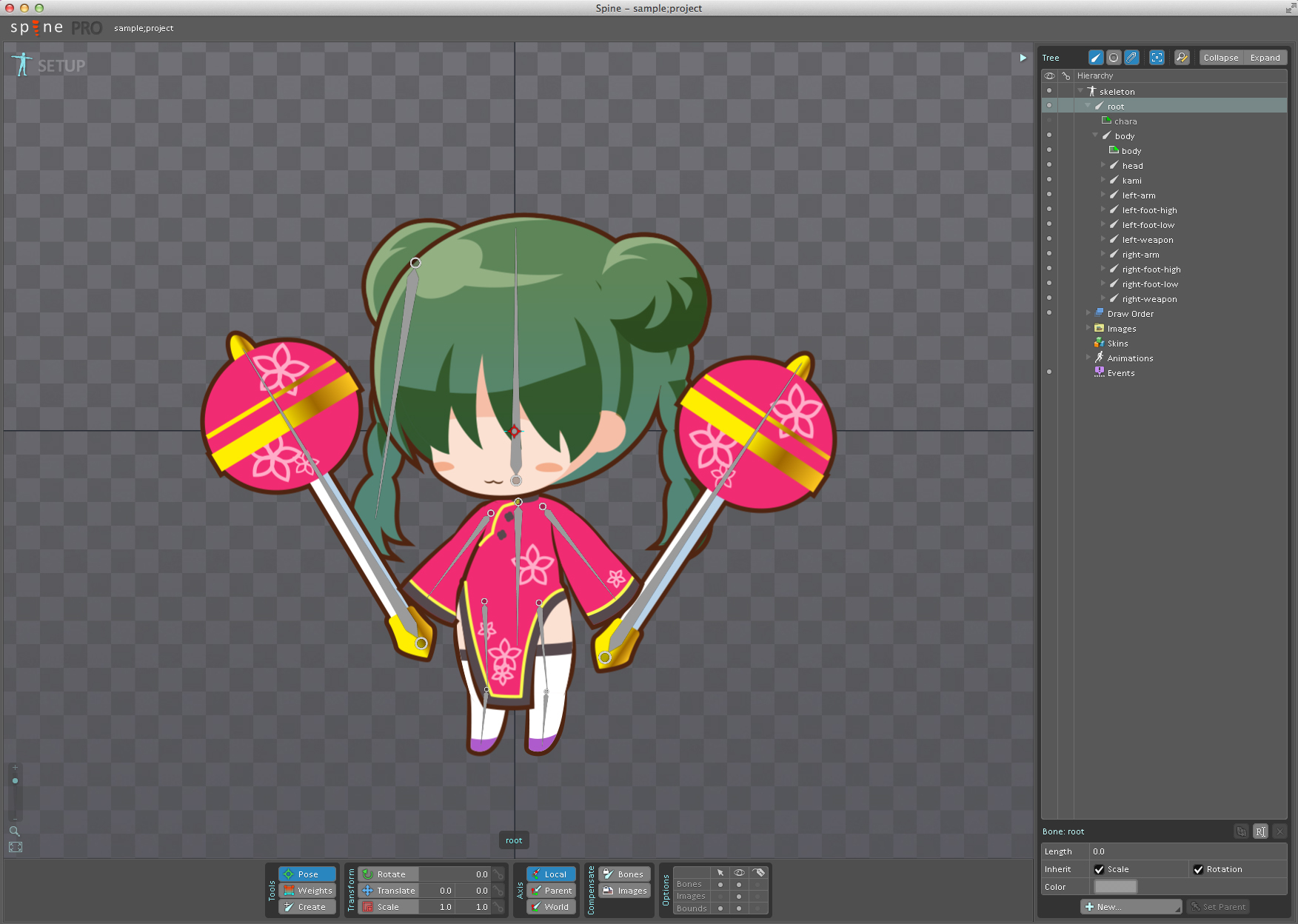Open the New... dropdown button
1298x924 pixels.
pos(1131,907)
